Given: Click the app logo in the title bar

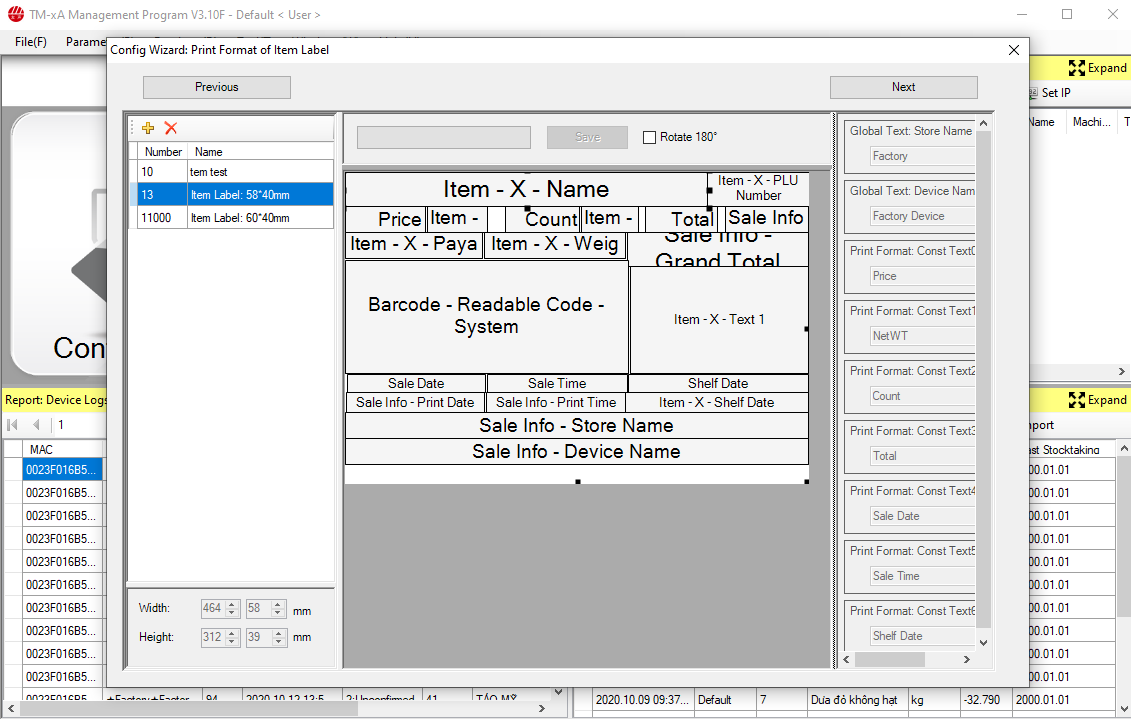Looking at the screenshot, I should coord(14,15).
